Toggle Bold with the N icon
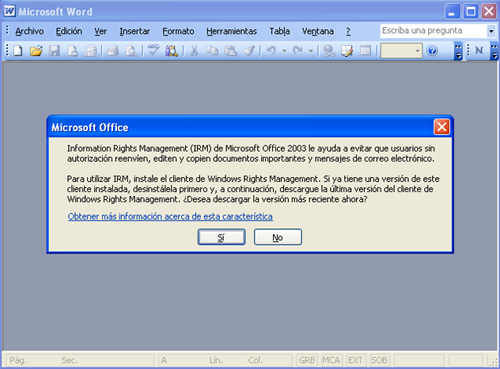 pyautogui.click(x=479, y=51)
